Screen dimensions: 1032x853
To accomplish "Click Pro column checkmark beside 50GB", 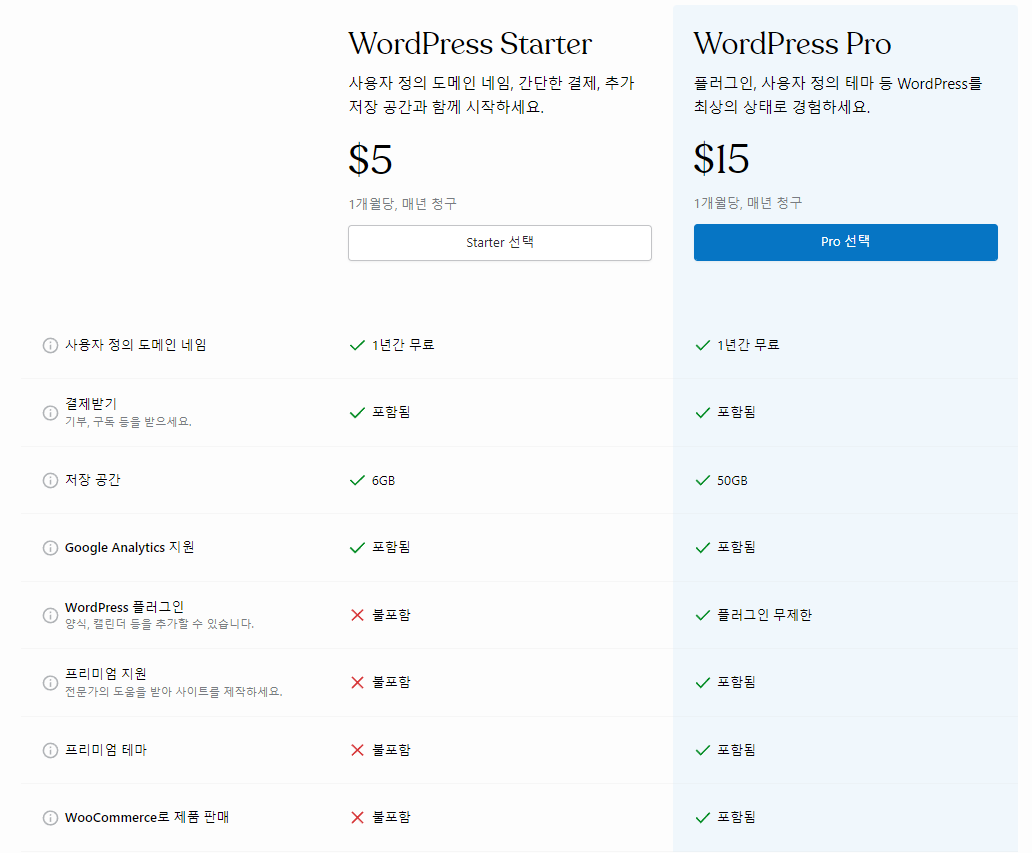I will pos(703,480).
